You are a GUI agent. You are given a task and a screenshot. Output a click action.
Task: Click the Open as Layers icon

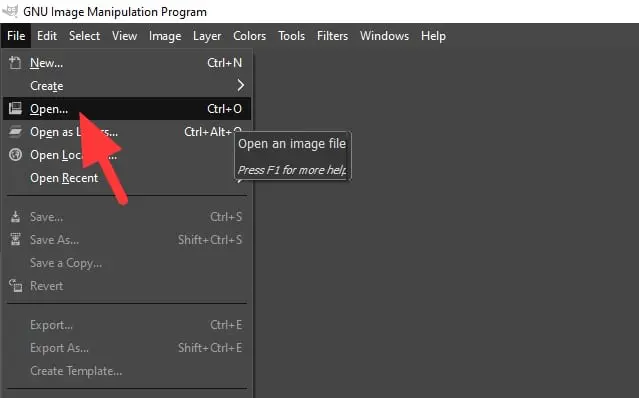[15, 132]
